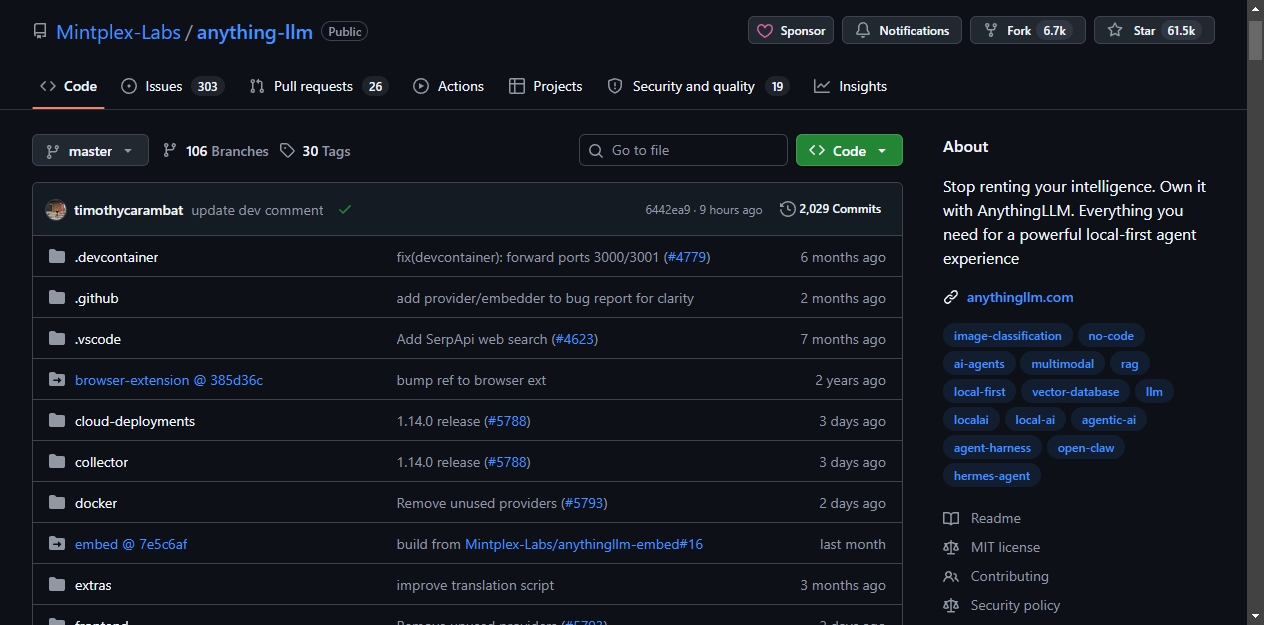1264x625 pixels.
Task: Click the link icon beside anythingllm.com
Action: click(951, 297)
